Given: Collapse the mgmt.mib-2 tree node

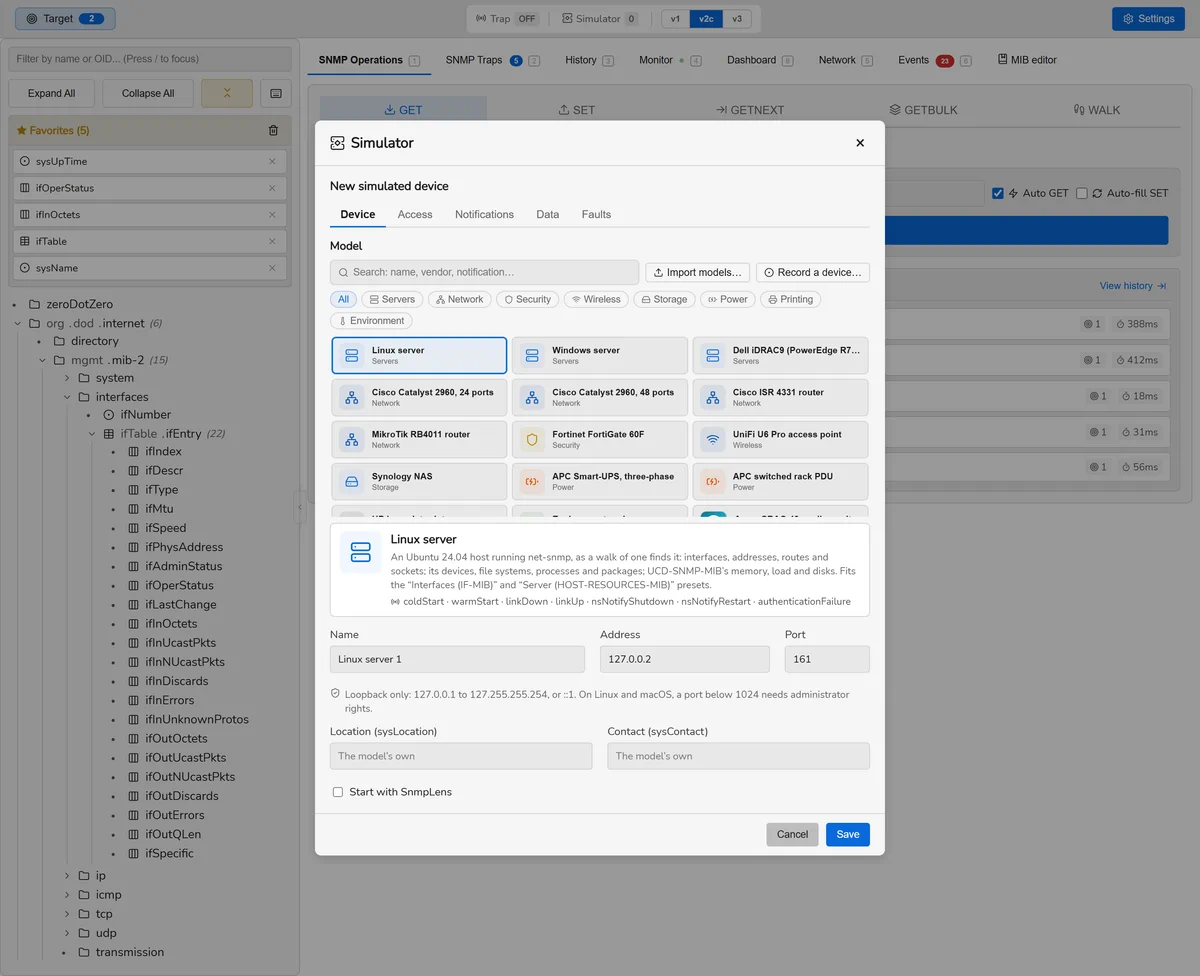Looking at the screenshot, I should [x=42, y=360].
